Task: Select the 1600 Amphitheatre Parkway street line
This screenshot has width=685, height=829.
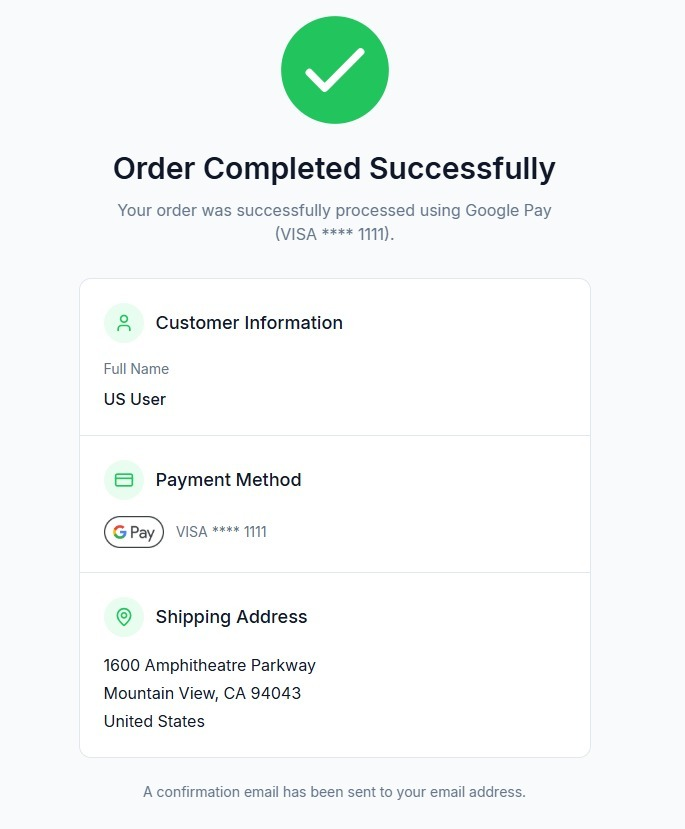Action: (210, 665)
